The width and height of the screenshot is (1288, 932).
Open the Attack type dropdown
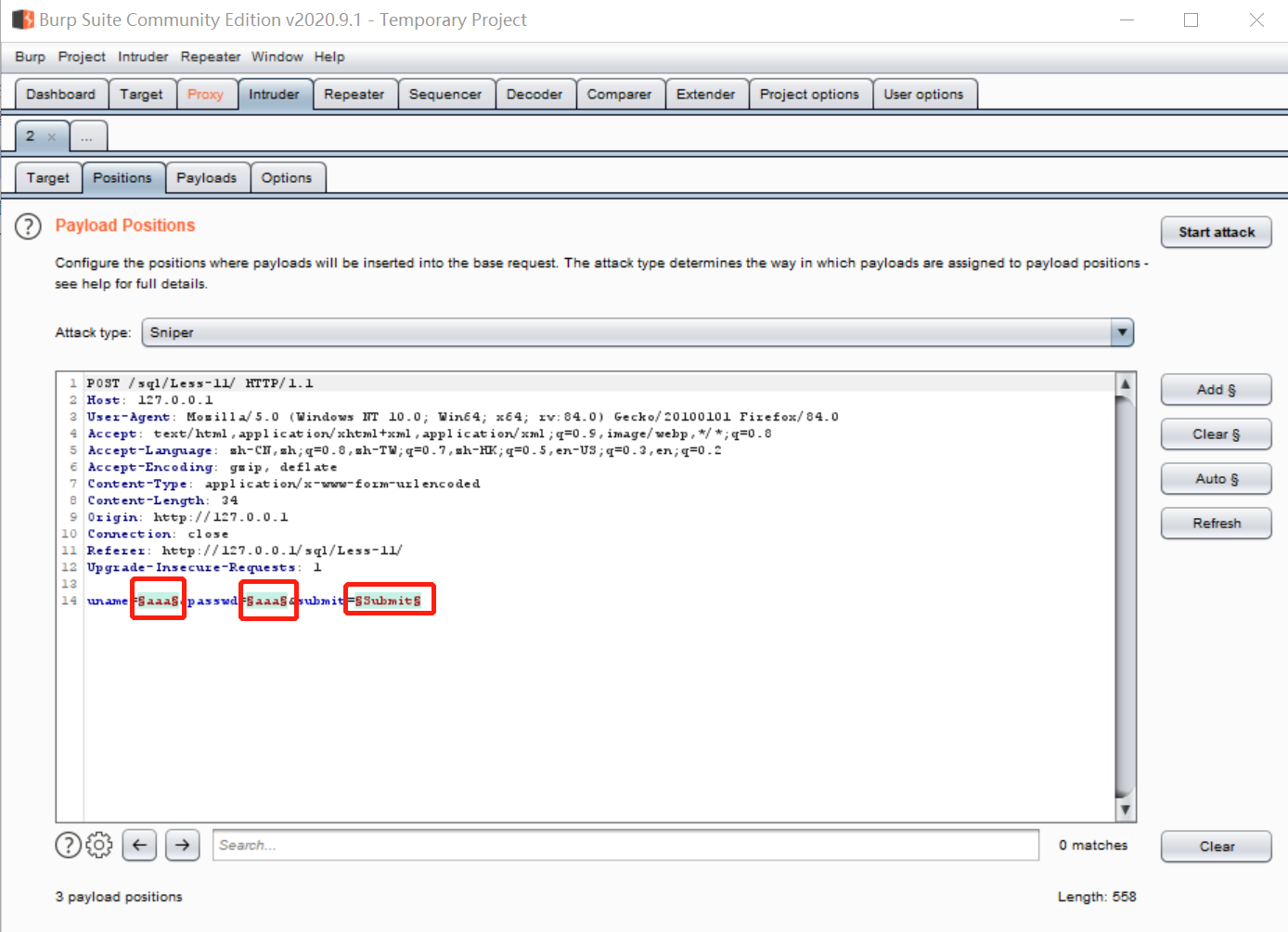pyautogui.click(x=638, y=332)
